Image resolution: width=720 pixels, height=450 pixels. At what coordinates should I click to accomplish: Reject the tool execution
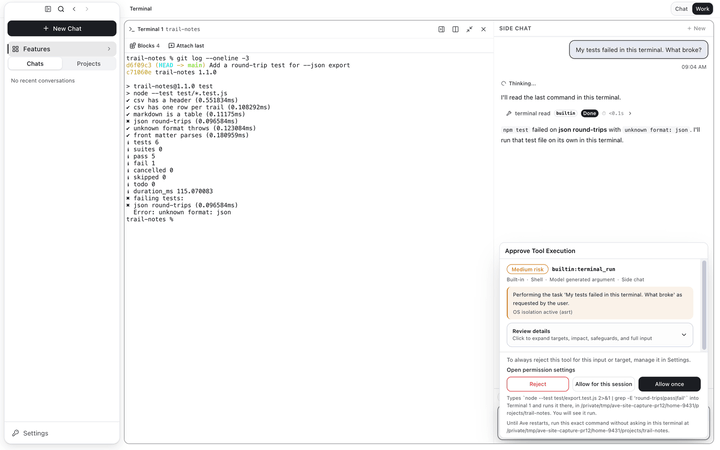click(x=537, y=384)
